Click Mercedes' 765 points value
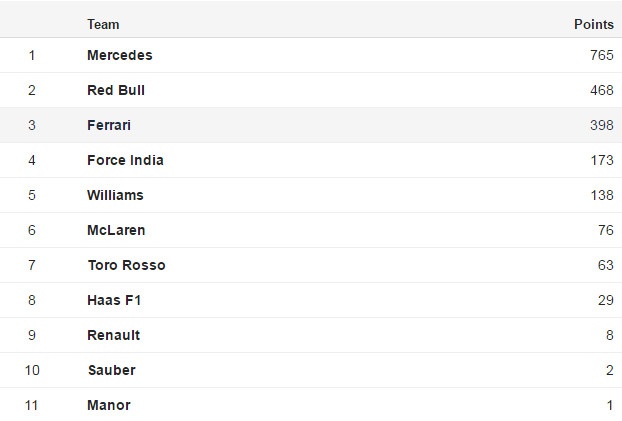The image size is (622, 421). pyautogui.click(x=601, y=55)
